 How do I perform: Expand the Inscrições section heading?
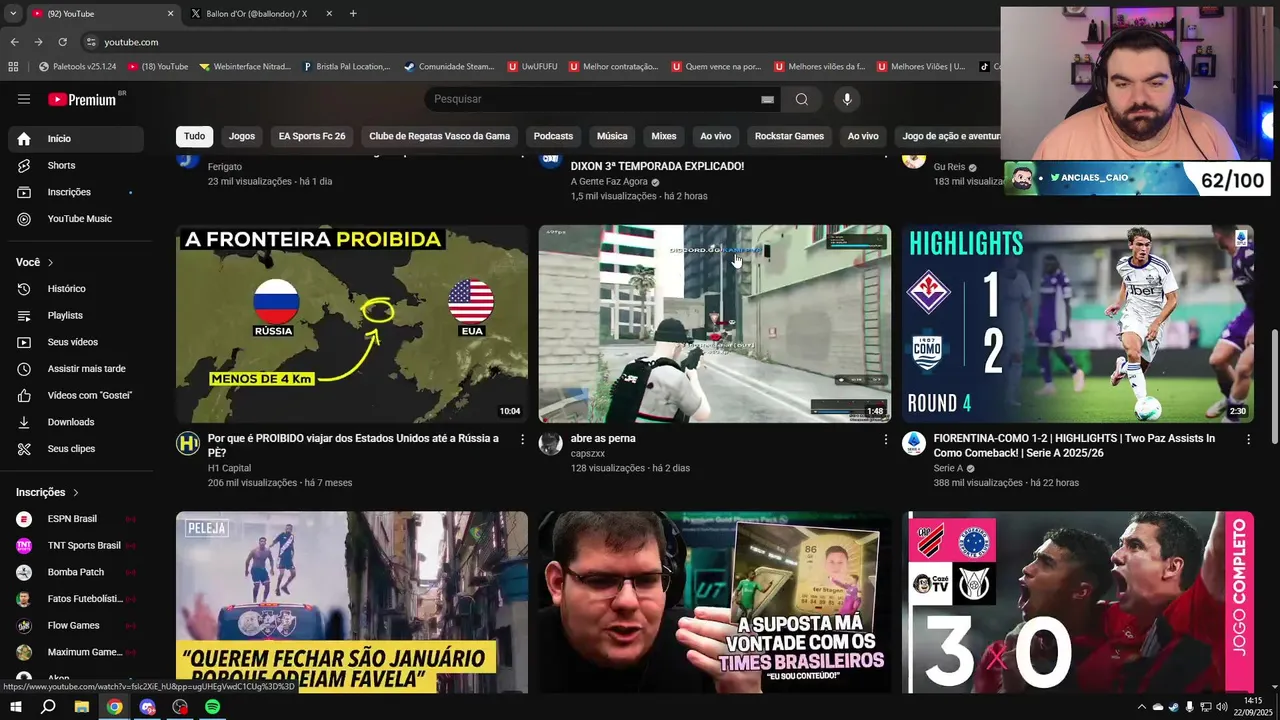(47, 492)
